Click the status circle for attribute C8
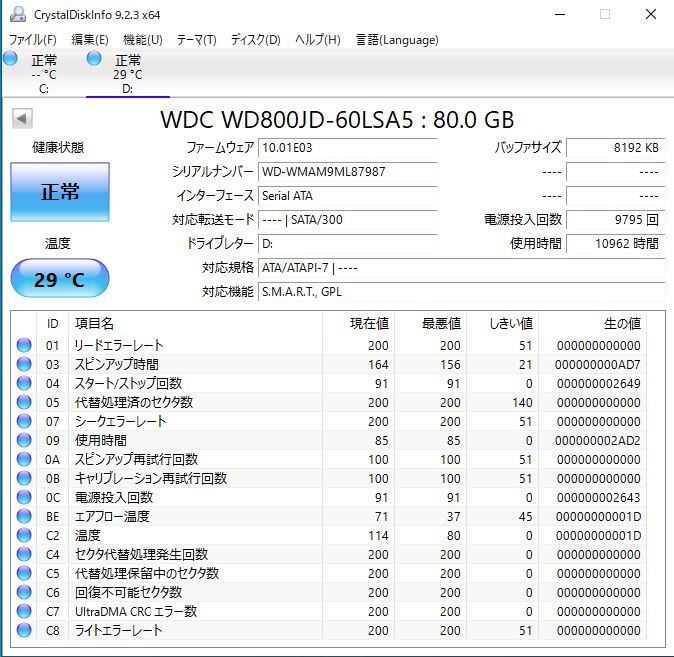The width and height of the screenshot is (674, 657). tap(24, 630)
